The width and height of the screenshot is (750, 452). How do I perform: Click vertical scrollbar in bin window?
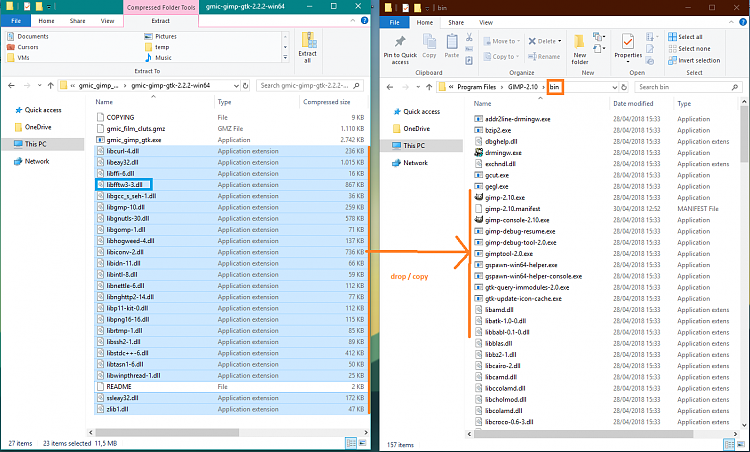click(x=744, y=134)
